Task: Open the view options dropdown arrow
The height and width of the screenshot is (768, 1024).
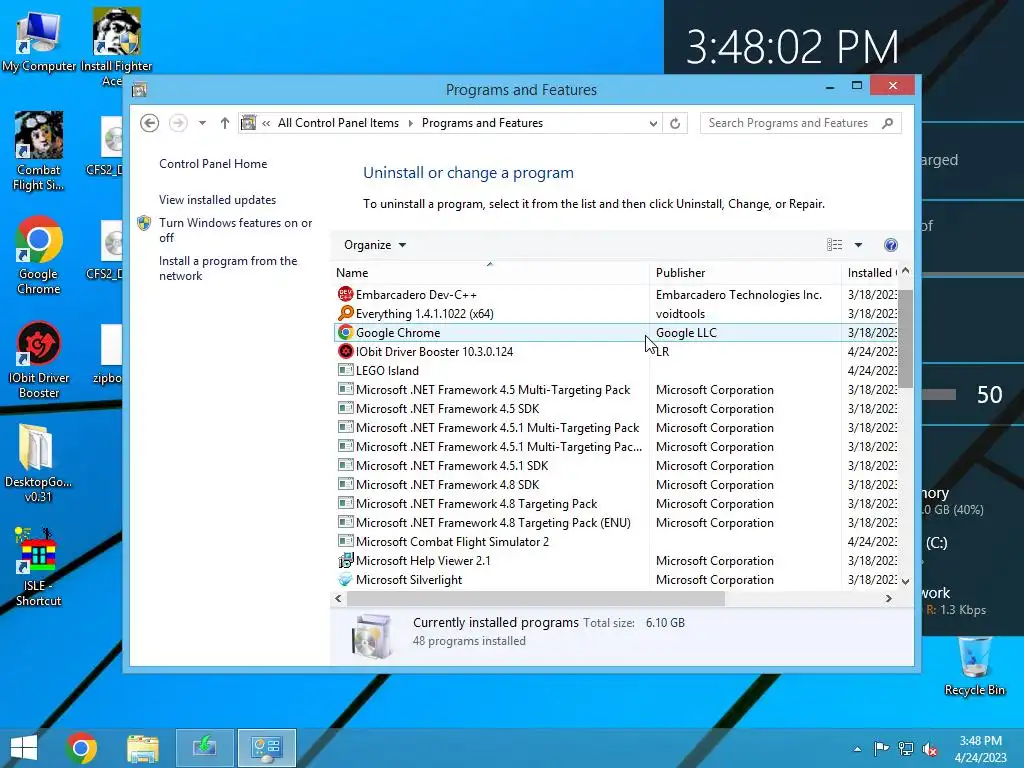Action: coord(858,245)
